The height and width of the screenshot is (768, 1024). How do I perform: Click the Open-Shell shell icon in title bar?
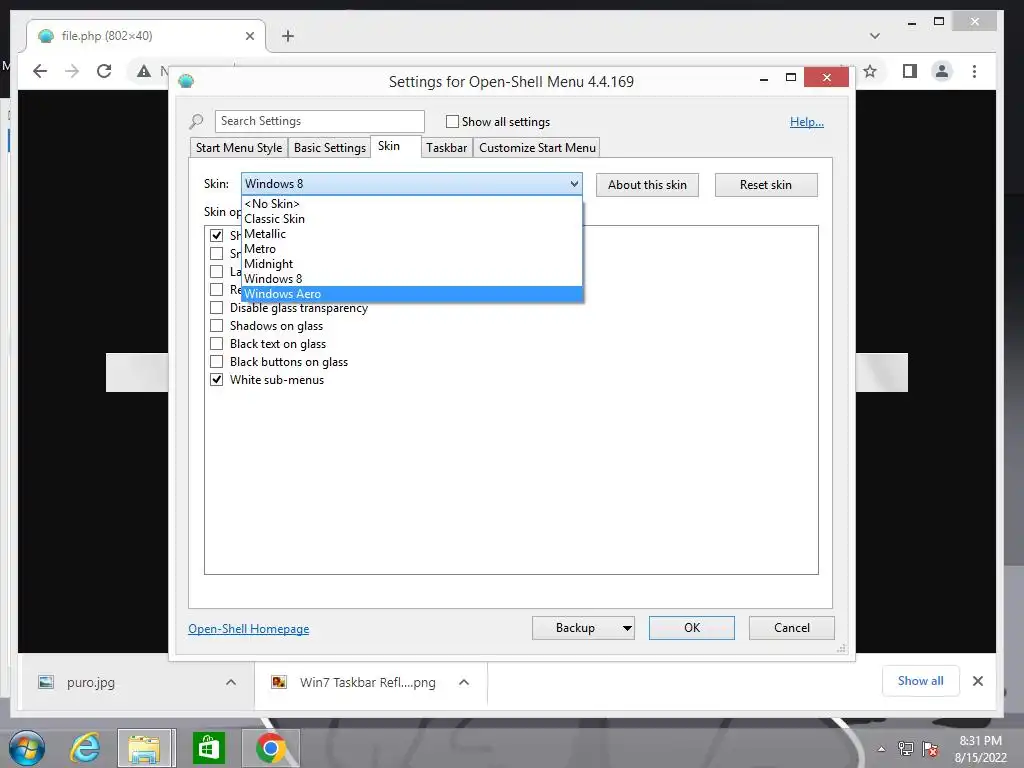pos(186,82)
